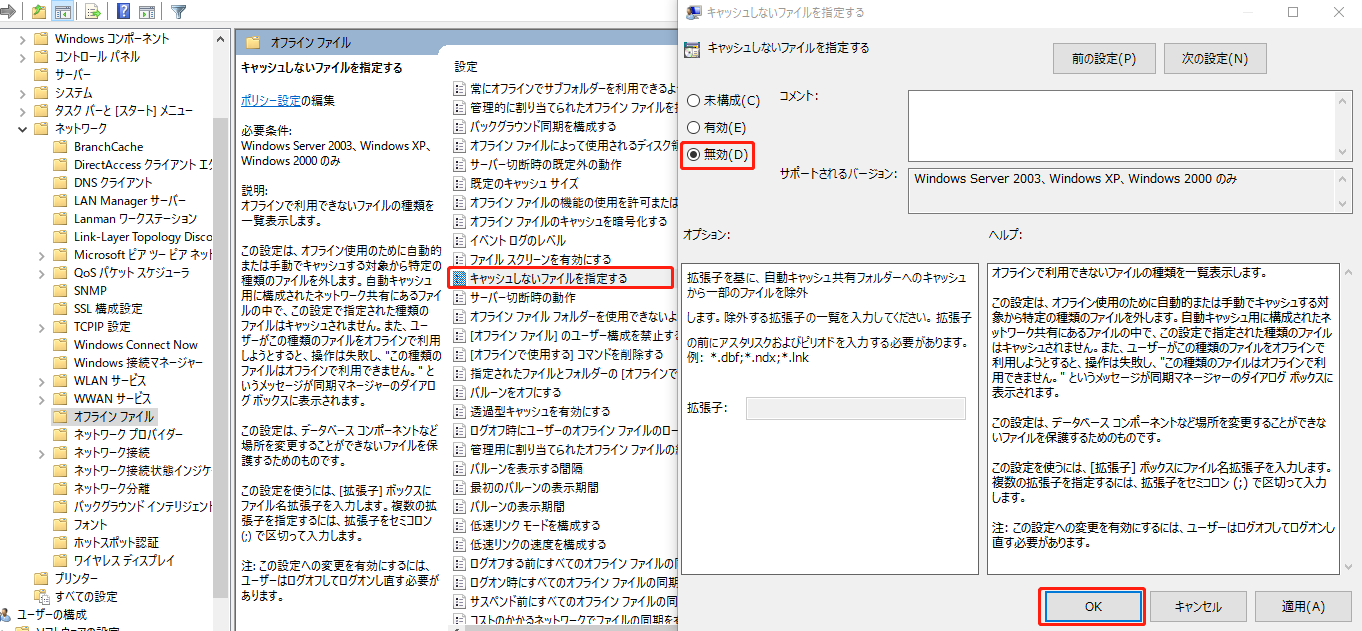Screen dimensions: 1362x631
Task: Expand the QoS パケット スケジューラ node
Action: (x=43, y=273)
